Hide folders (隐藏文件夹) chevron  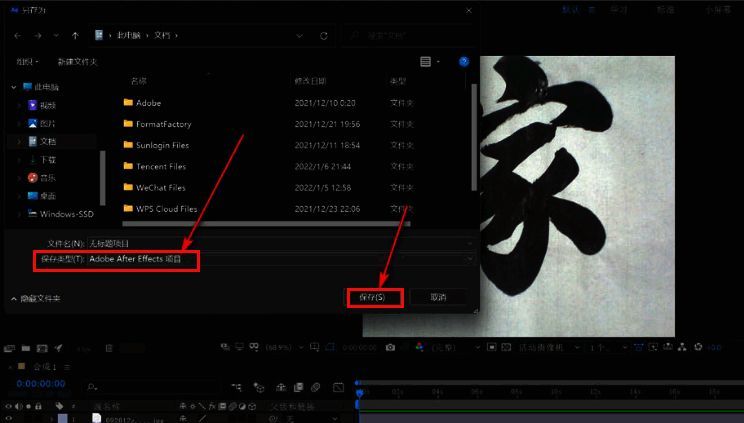pos(14,299)
